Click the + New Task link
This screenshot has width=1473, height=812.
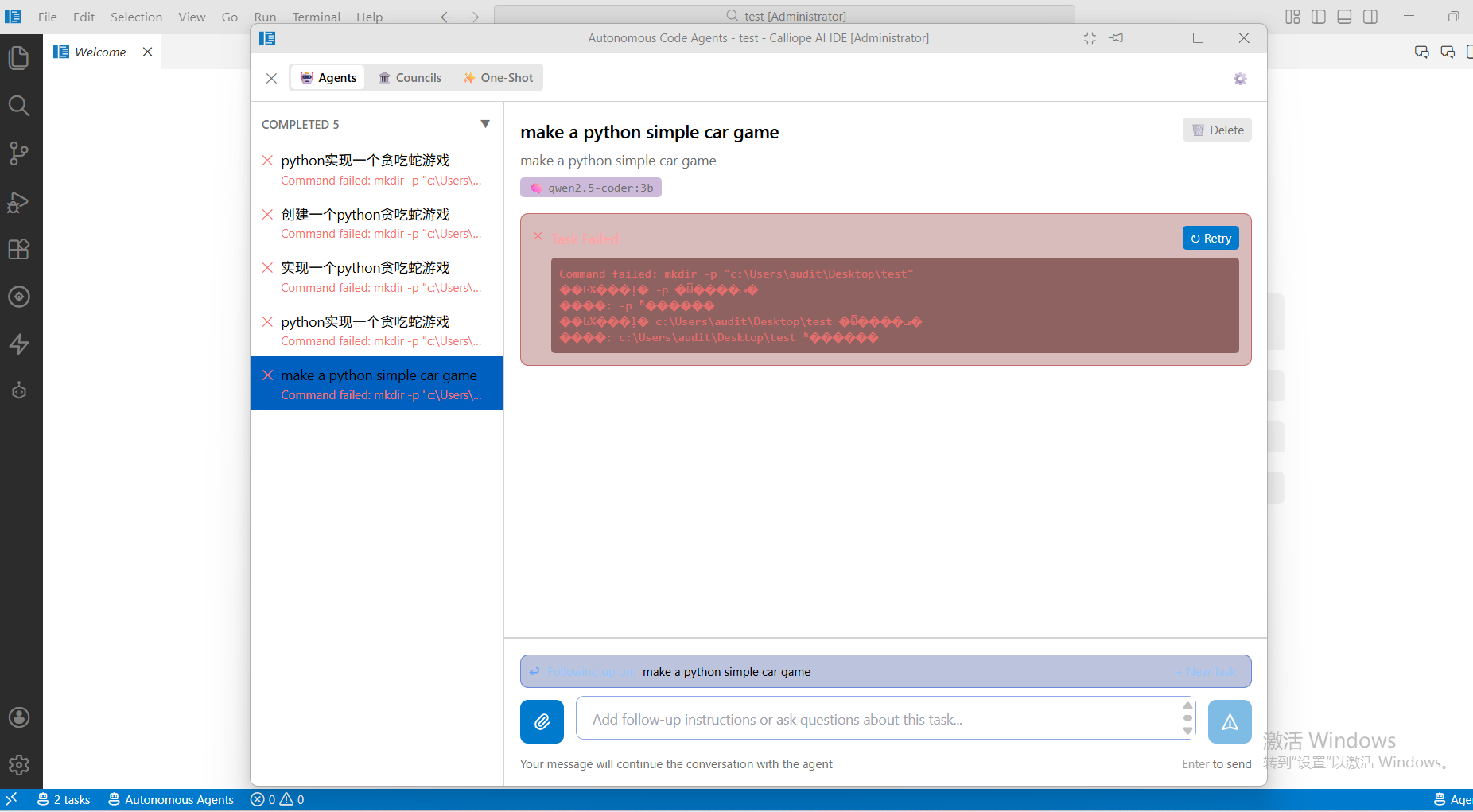pyautogui.click(x=1207, y=672)
